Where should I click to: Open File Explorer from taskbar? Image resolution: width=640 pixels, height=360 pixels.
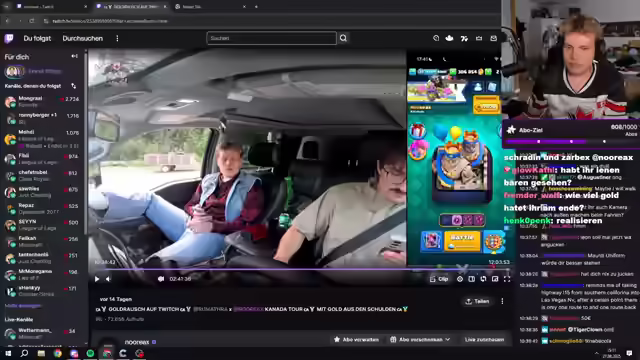(x=41, y=353)
